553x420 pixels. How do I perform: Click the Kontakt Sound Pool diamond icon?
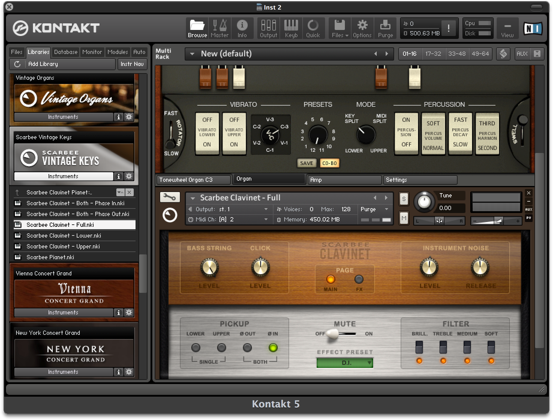coord(504,54)
